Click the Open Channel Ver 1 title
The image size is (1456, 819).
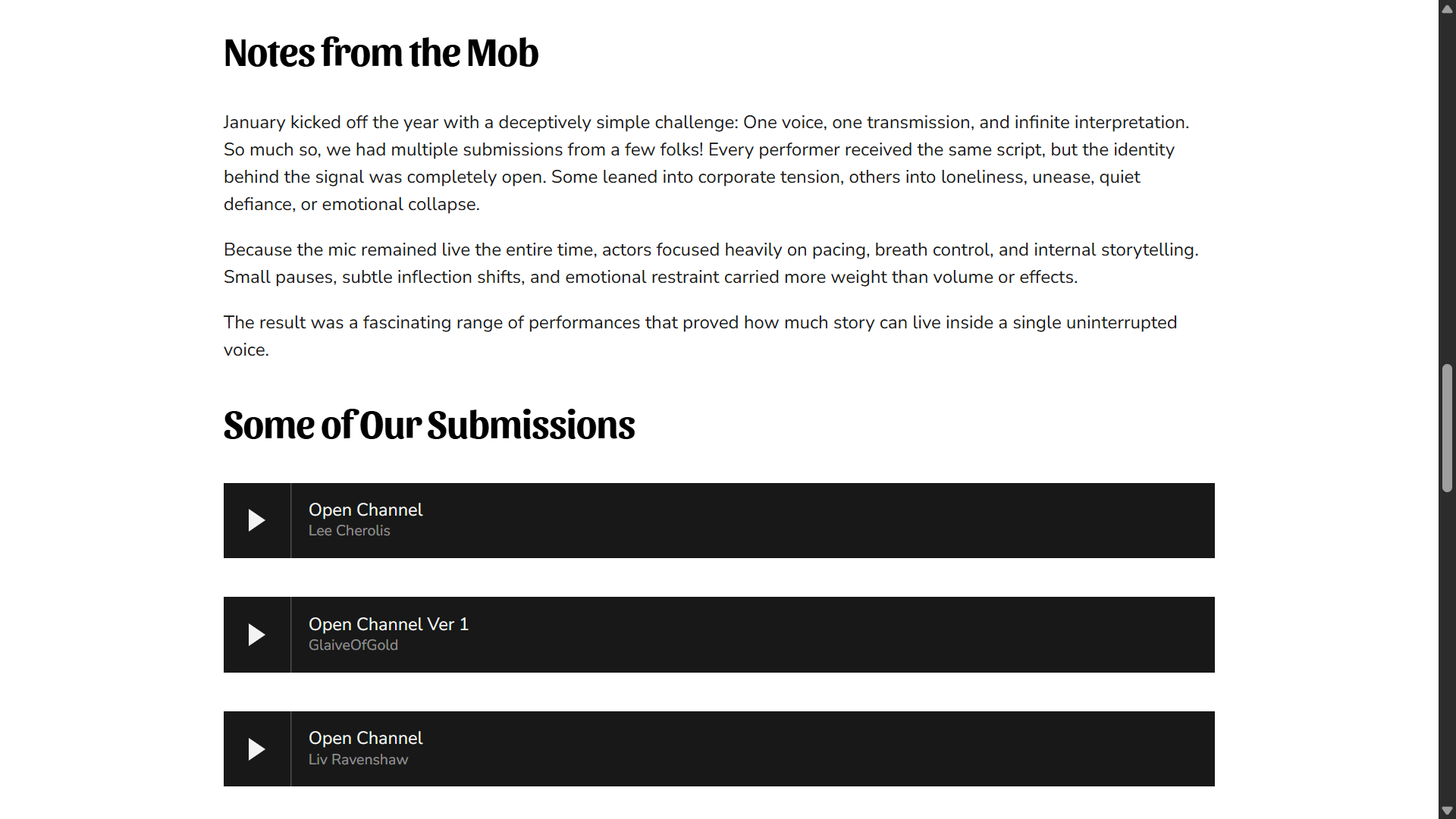388,624
